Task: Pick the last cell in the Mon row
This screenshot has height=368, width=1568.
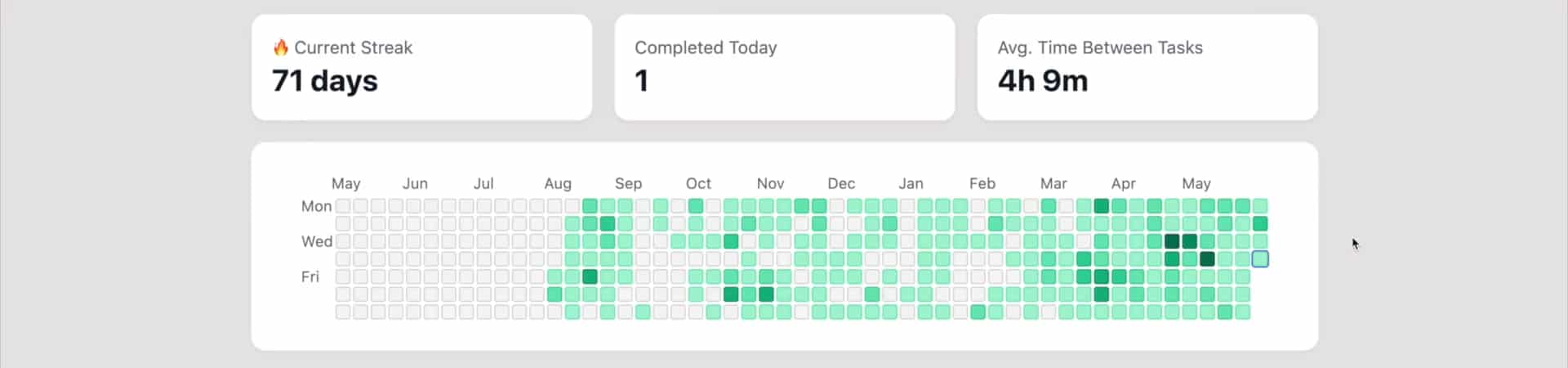Action: coord(1260,206)
